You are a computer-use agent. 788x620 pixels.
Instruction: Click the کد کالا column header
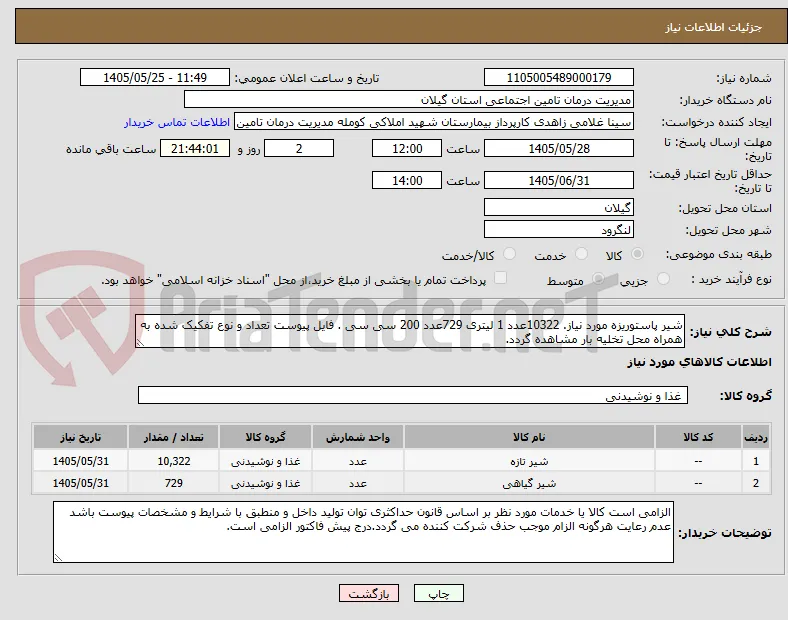(698, 437)
